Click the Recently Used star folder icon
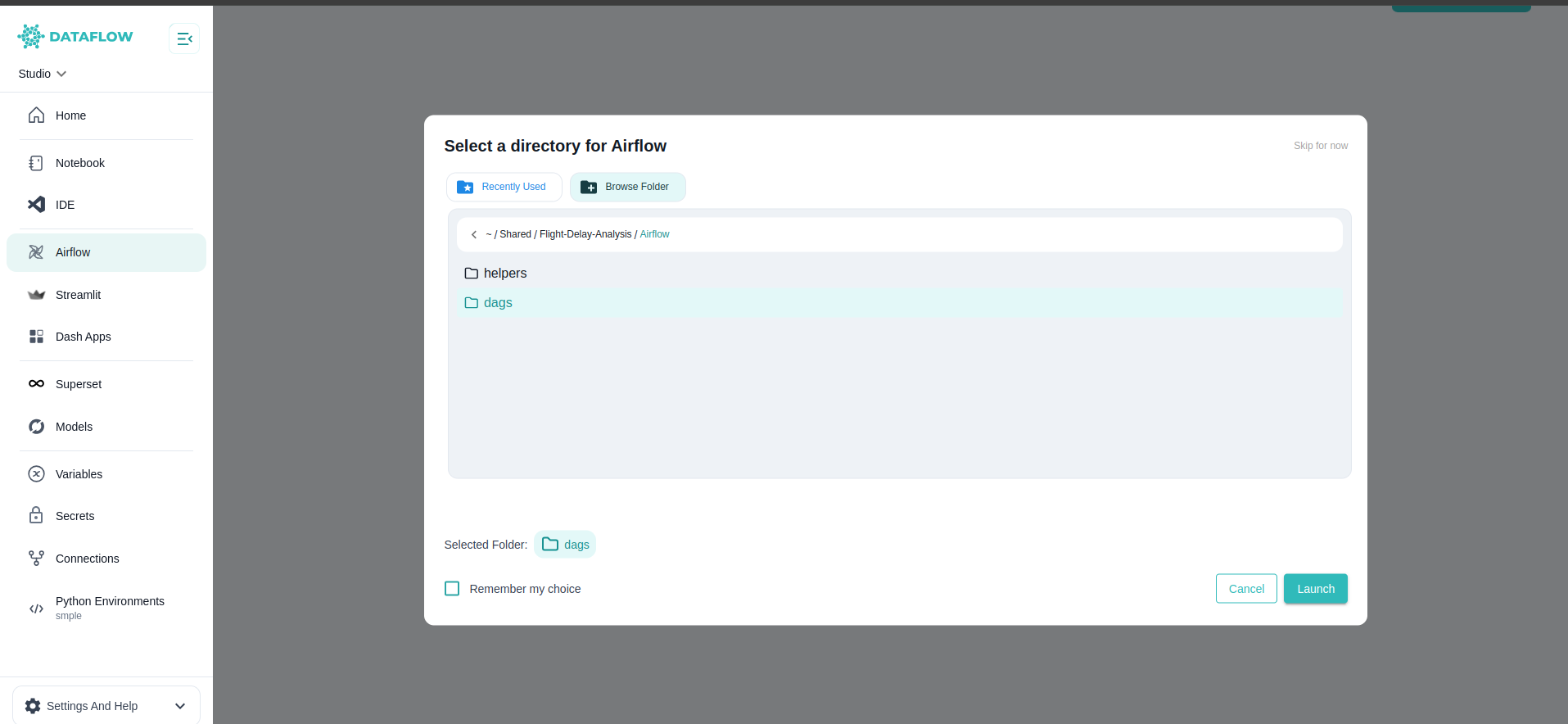The width and height of the screenshot is (1568, 724). pos(465,187)
